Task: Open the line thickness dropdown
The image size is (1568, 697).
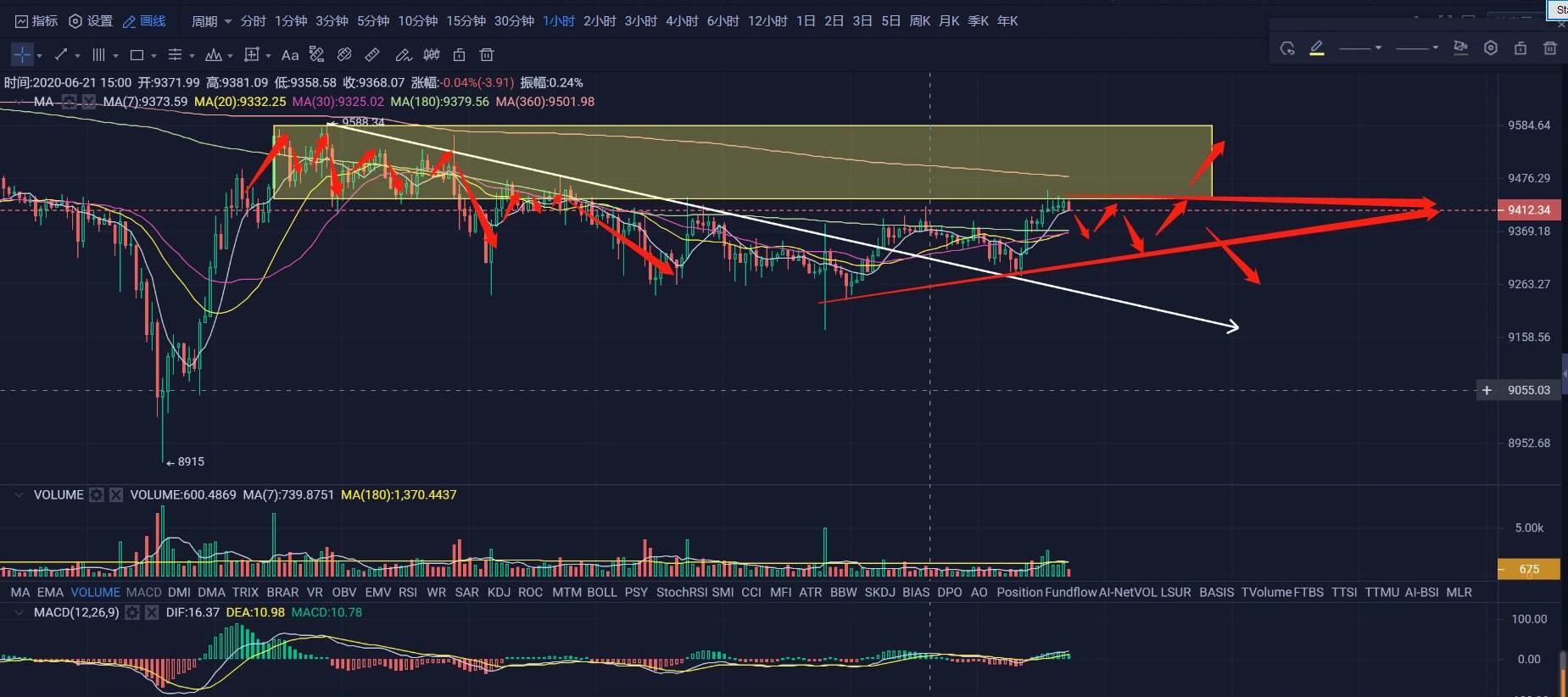Action: point(1417,48)
